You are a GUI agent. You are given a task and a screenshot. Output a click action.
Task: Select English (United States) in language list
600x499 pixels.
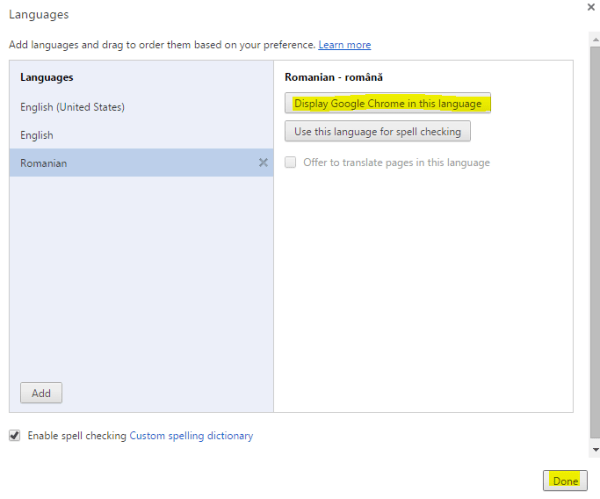[141, 107]
